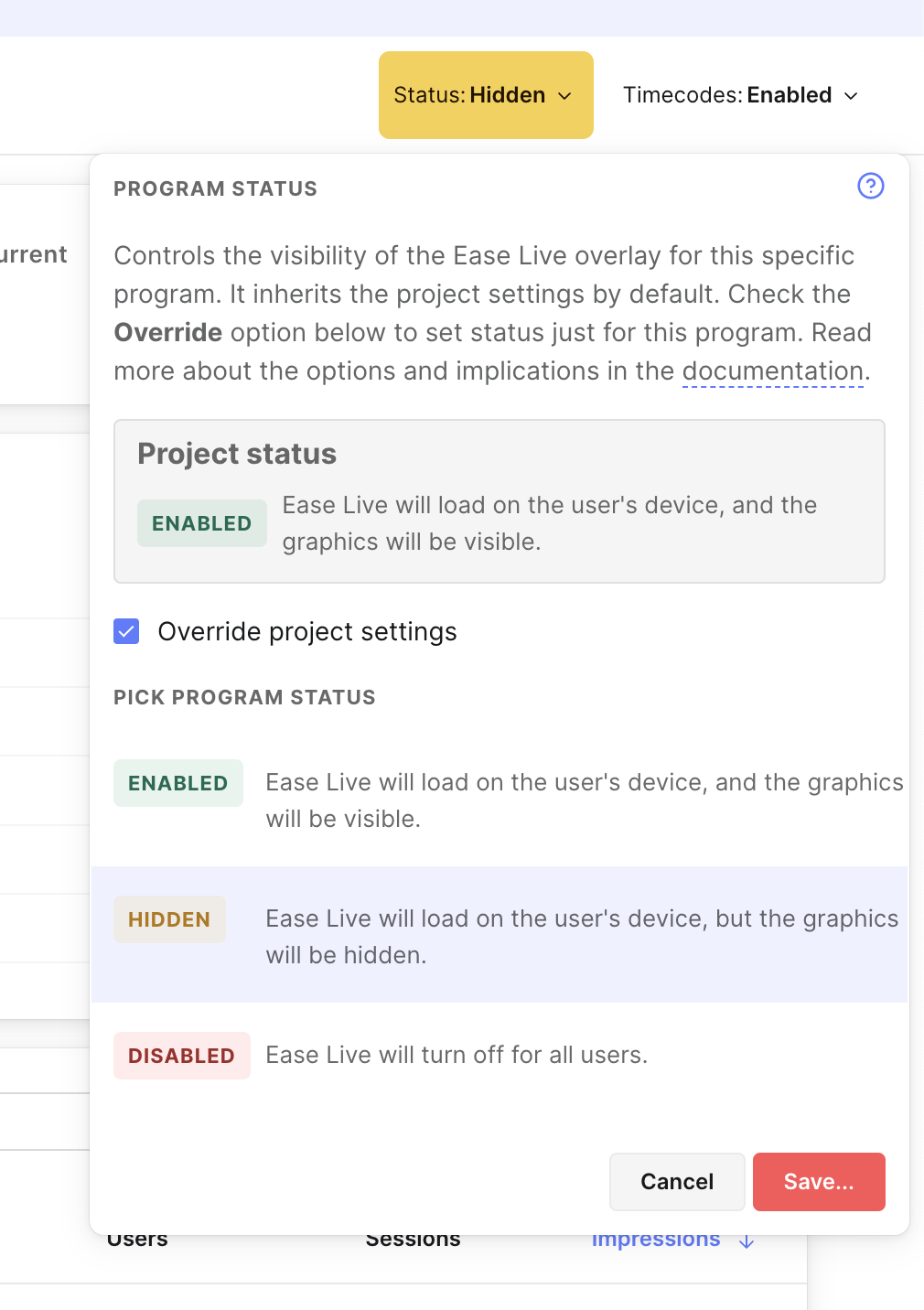Click the 'Override project settings' label text
The image size is (924, 1310).
click(307, 631)
